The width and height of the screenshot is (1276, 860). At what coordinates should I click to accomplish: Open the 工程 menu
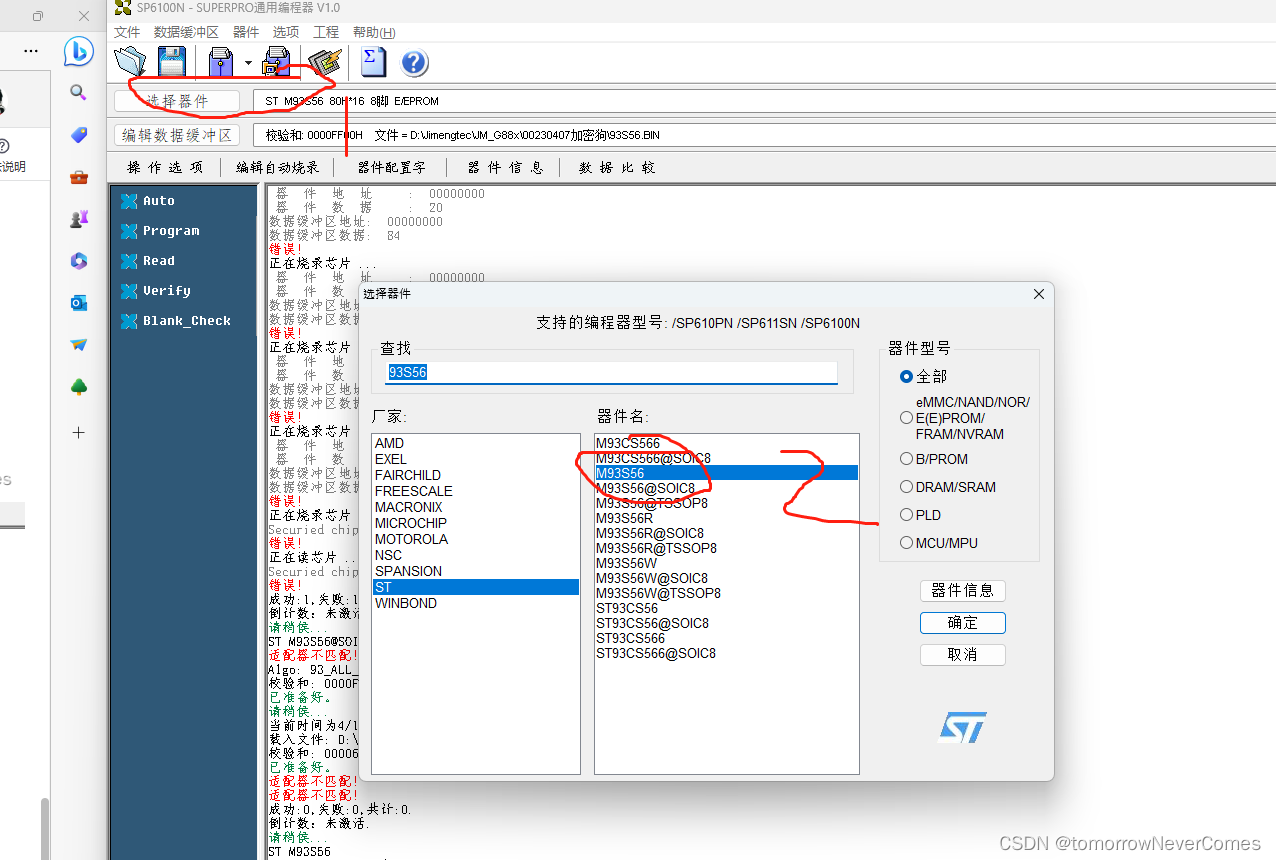pos(326,32)
